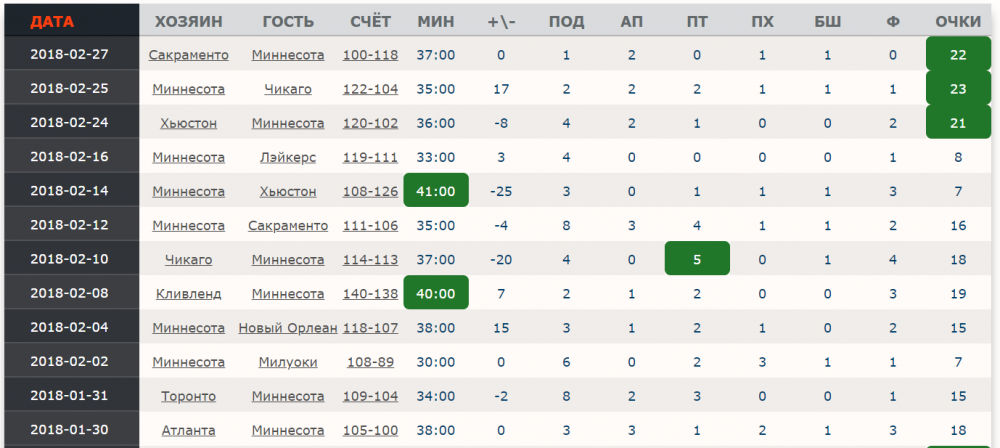This screenshot has height=448, width=1000.
Task: Open the Атланта team link
Action: 188,430
